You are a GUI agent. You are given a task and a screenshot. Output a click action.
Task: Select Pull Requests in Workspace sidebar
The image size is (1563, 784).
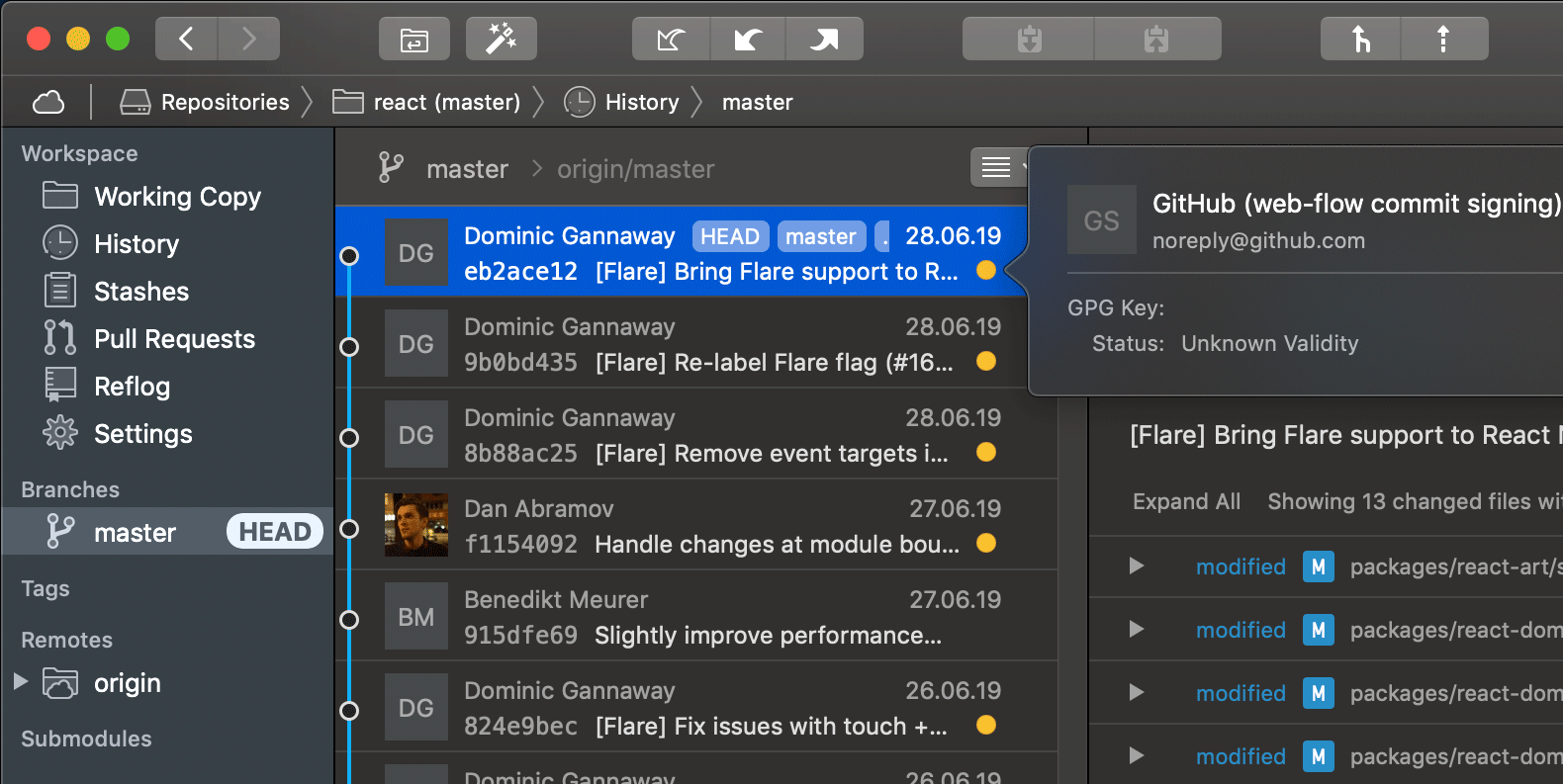tap(174, 339)
